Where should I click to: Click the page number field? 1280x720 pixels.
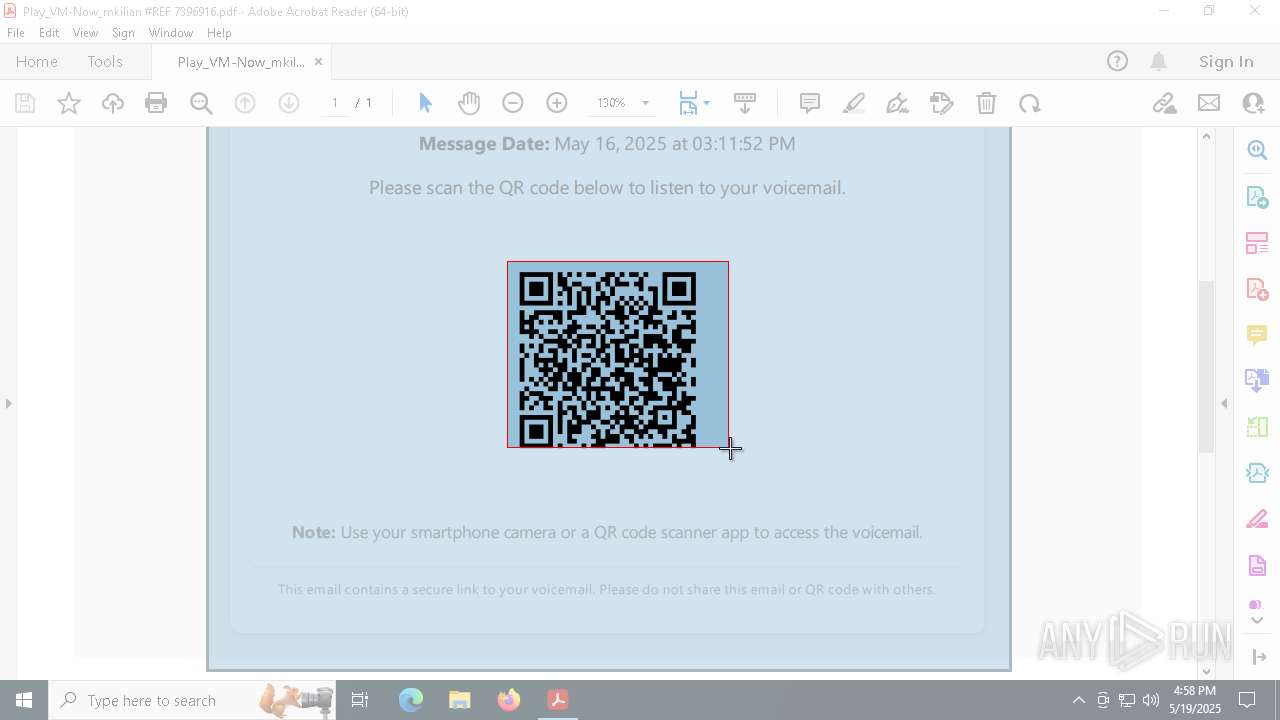[x=335, y=103]
